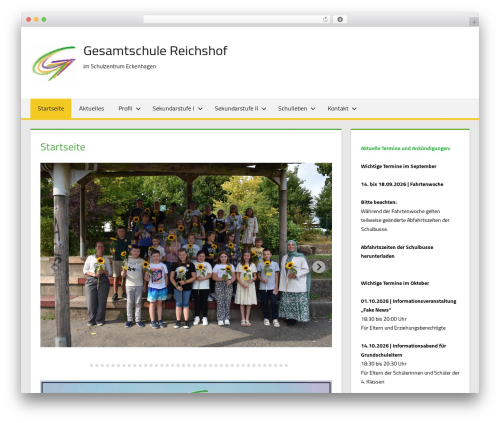
Task: Expand the Schulleben submenu chevron
Action: point(313,109)
